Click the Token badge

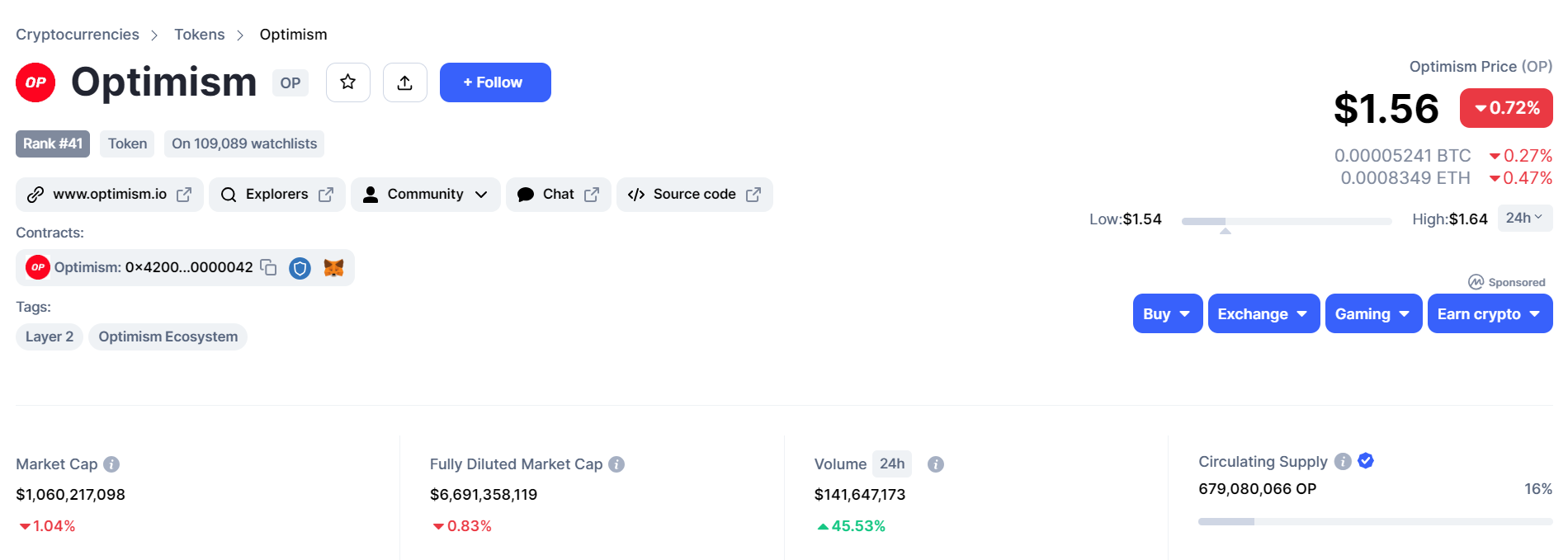[127, 144]
